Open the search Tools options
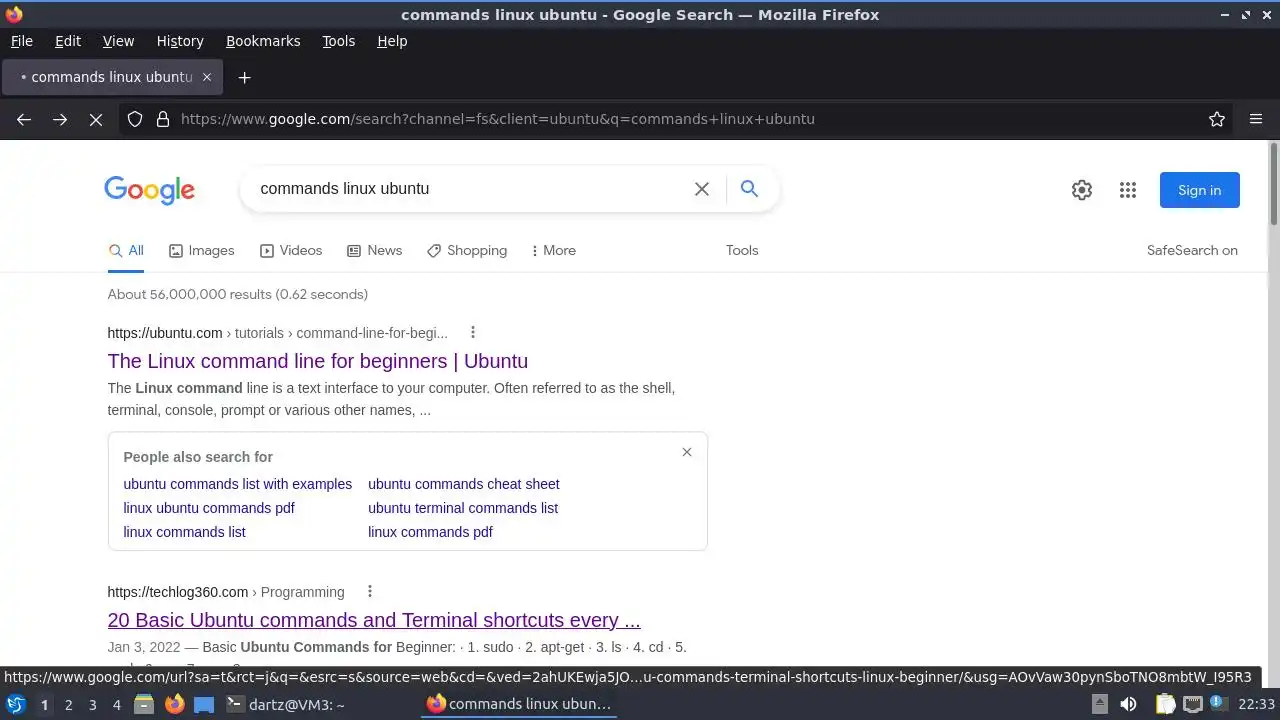This screenshot has height=720, width=1280. pos(742,251)
